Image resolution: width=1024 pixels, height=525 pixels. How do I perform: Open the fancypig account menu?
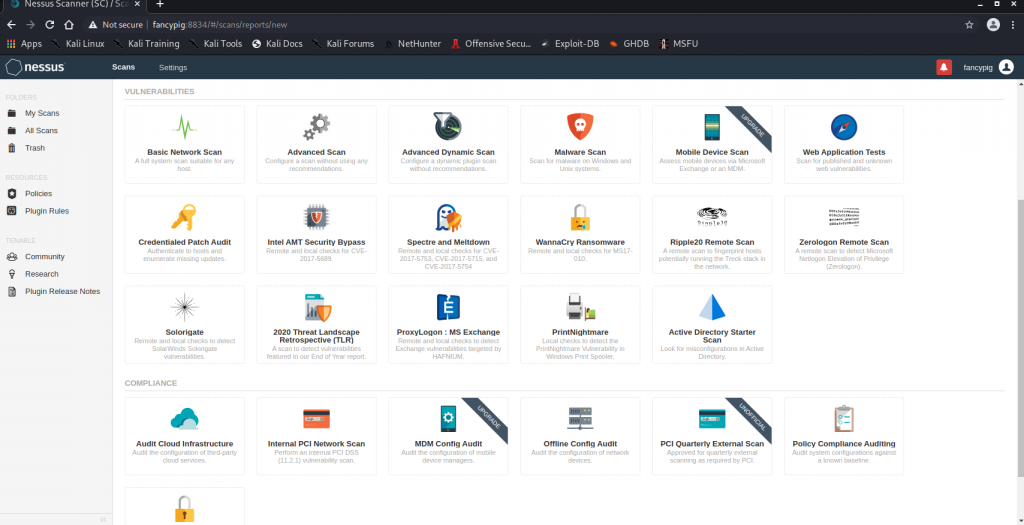[x=988, y=67]
